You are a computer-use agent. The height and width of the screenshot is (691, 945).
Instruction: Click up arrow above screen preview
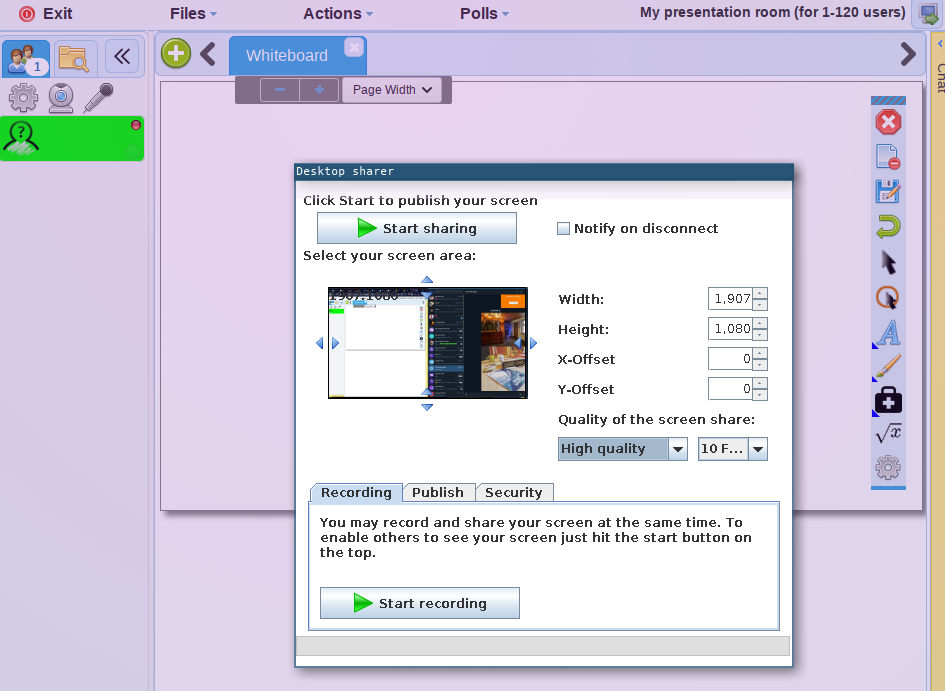(x=427, y=280)
